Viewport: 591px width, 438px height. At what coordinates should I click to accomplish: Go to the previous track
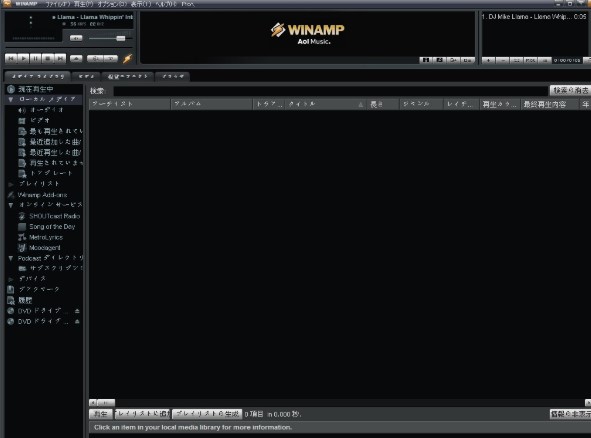pos(11,58)
